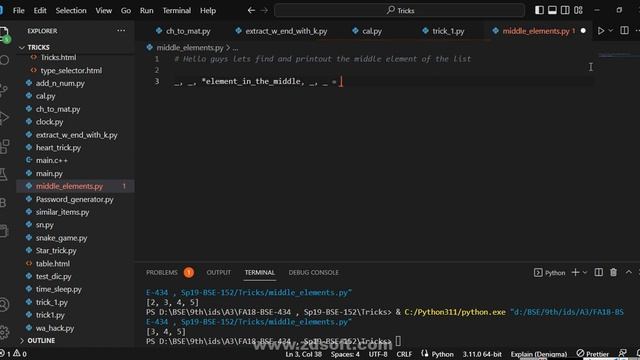The height and width of the screenshot is (360, 640).
Task: Open main.c++ in the explorer
Action: tap(51, 160)
